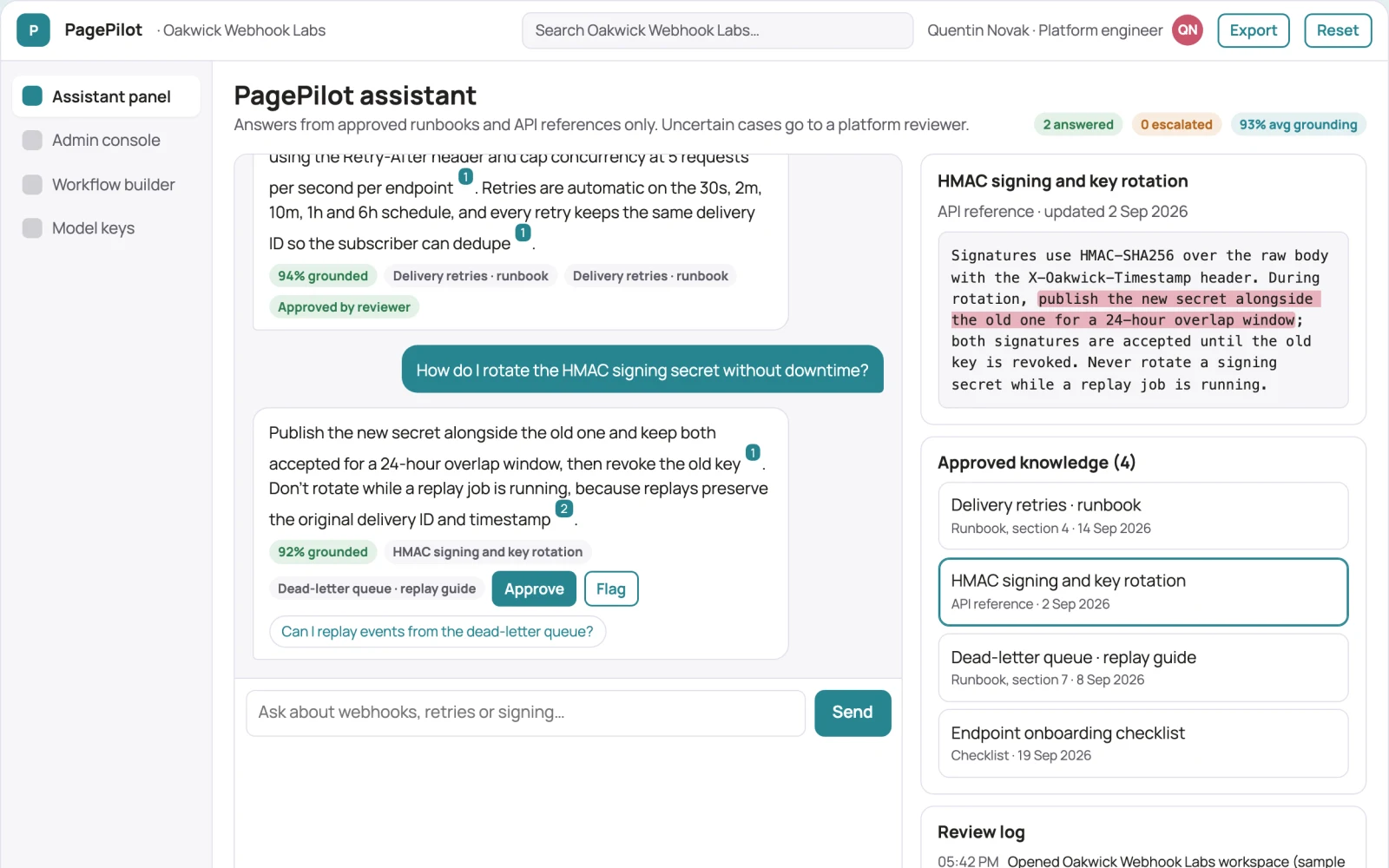The width and height of the screenshot is (1389, 868).
Task: Focus the Search Oakwick Webhook Labs field
Action: [717, 30]
